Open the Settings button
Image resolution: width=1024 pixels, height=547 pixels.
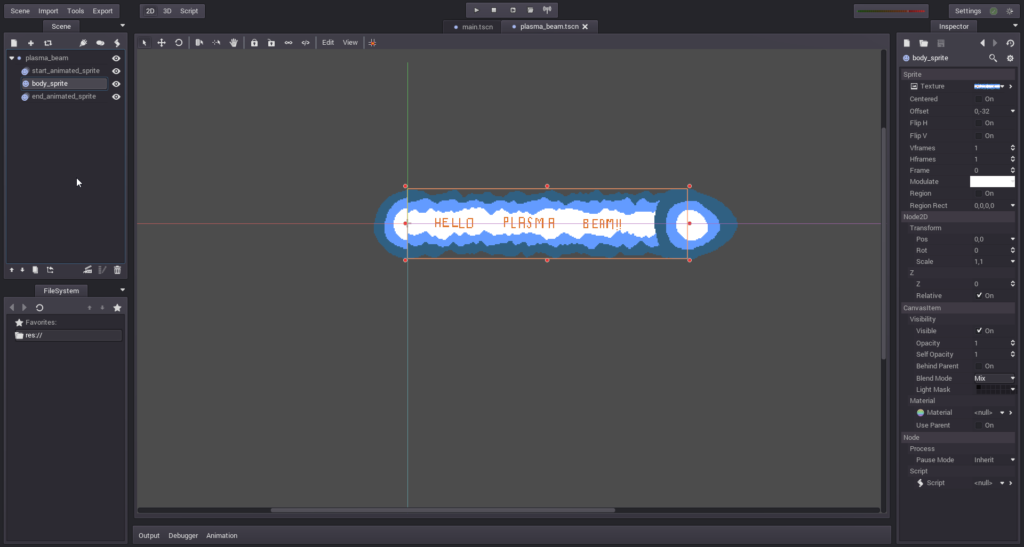click(x=968, y=11)
